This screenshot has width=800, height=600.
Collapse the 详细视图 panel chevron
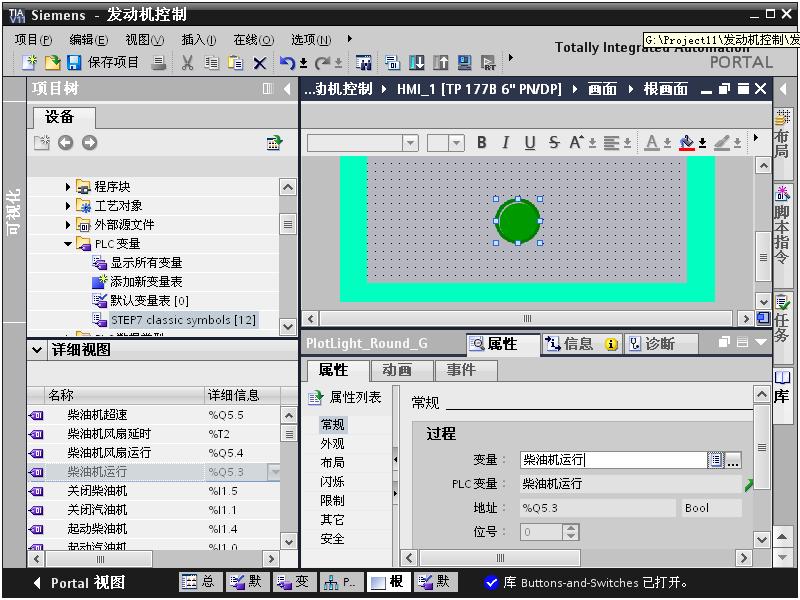37,350
